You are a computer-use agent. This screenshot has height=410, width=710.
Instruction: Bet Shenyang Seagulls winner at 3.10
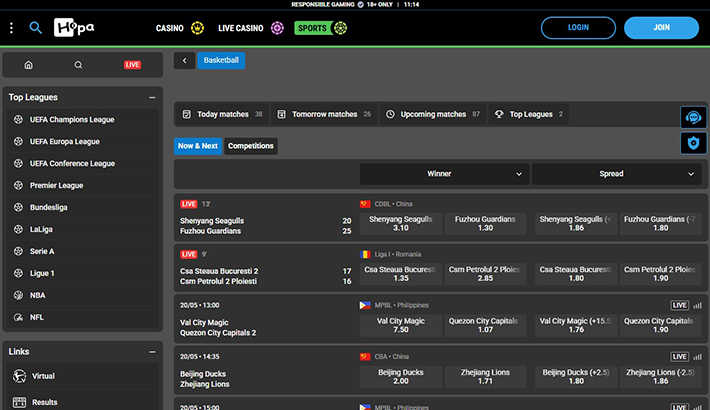pyautogui.click(x=401, y=223)
